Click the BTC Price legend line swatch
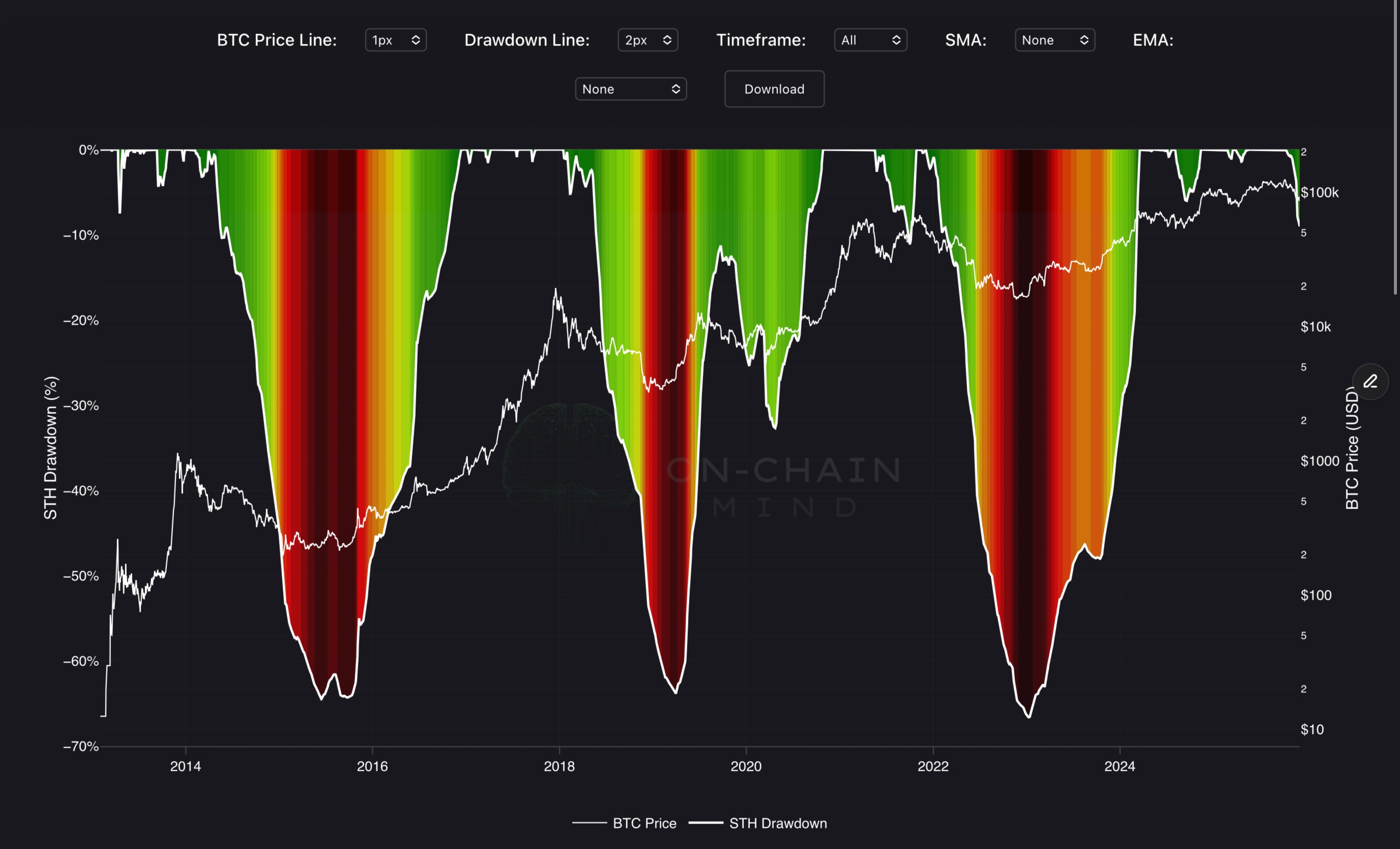The image size is (1400, 849). pyautogui.click(x=589, y=823)
